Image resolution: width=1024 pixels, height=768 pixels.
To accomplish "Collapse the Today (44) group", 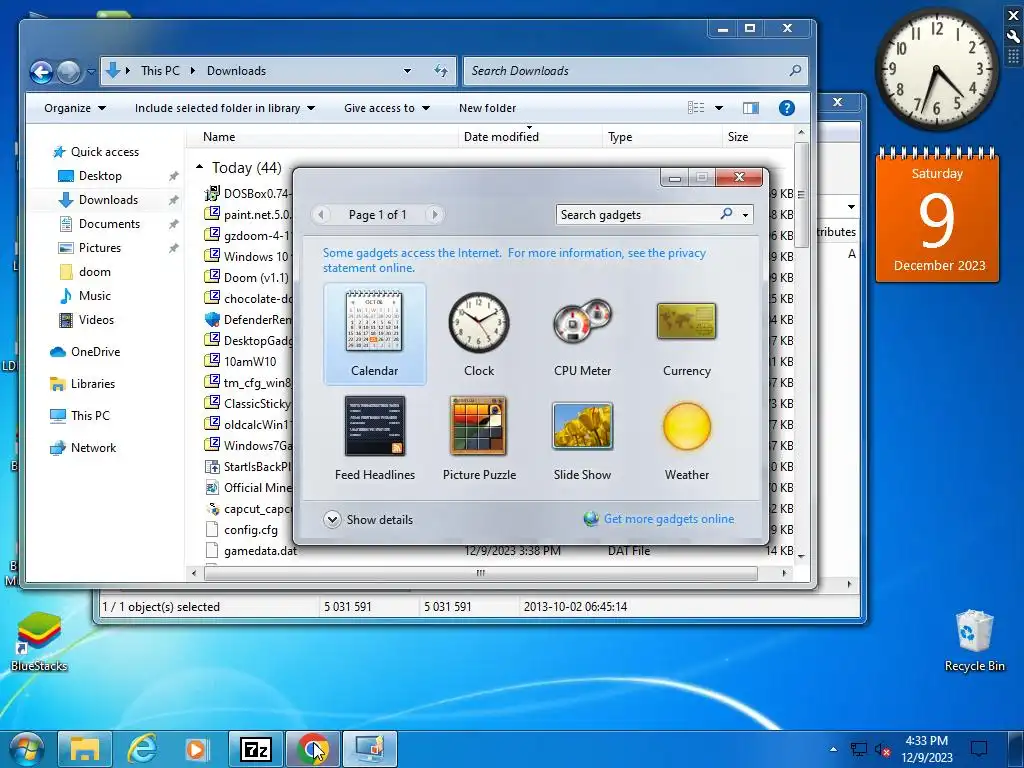I will point(200,167).
